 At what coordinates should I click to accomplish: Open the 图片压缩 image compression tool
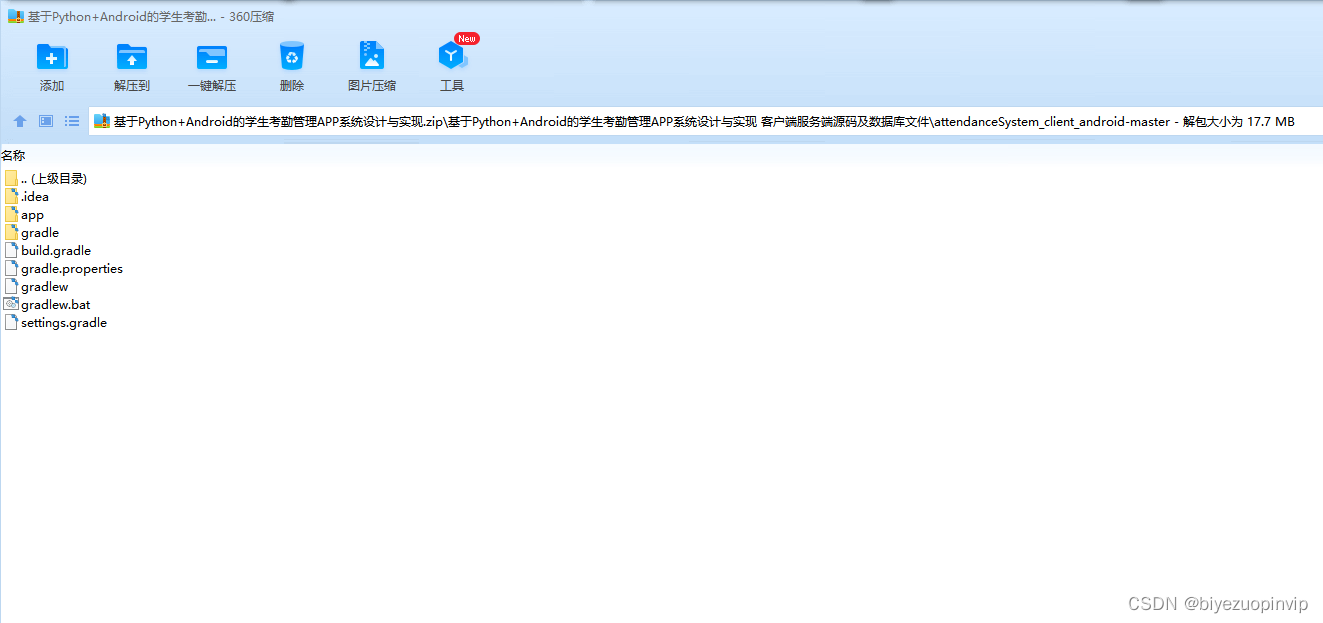click(371, 62)
